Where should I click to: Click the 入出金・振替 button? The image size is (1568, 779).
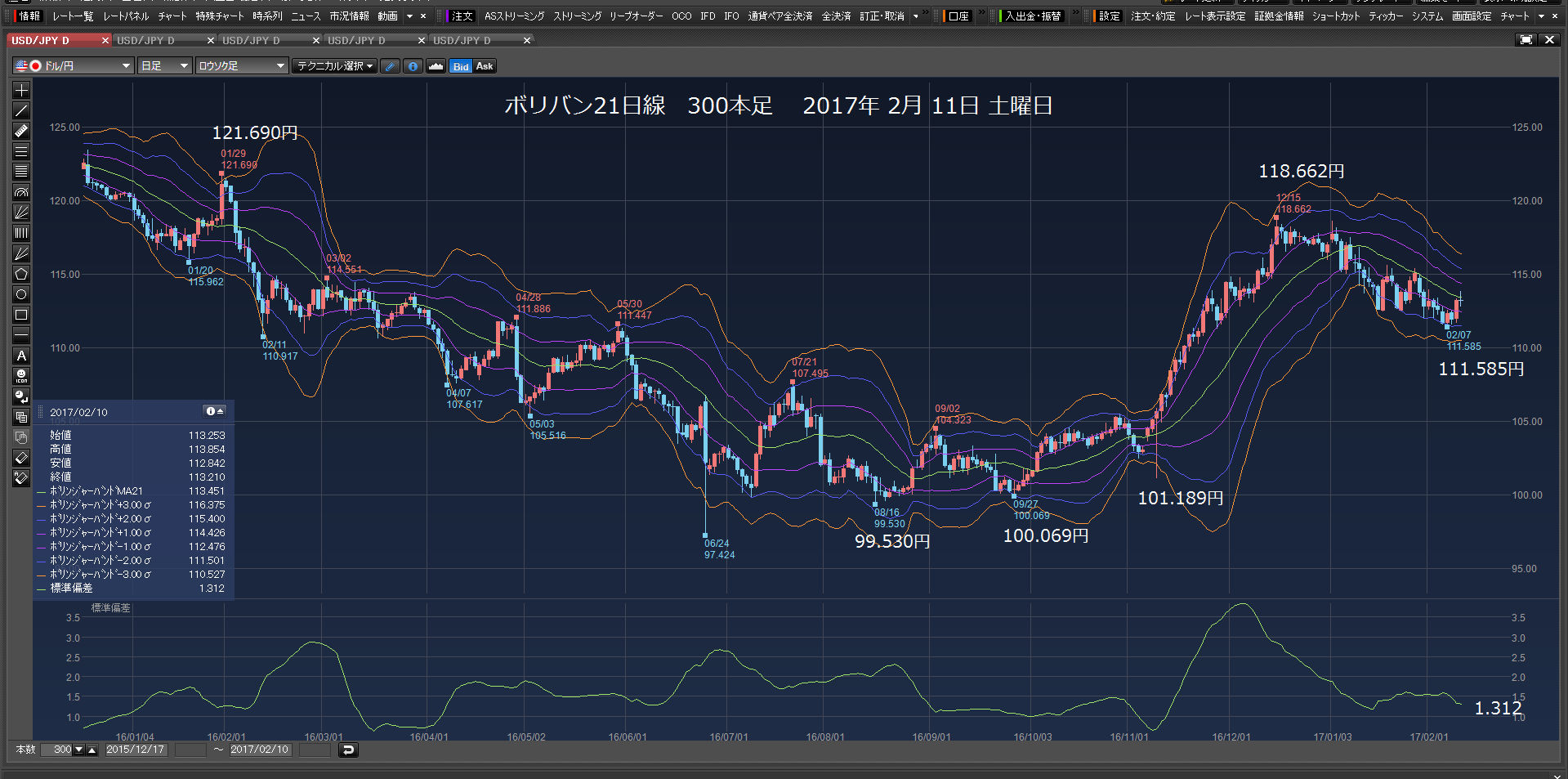click(1033, 16)
